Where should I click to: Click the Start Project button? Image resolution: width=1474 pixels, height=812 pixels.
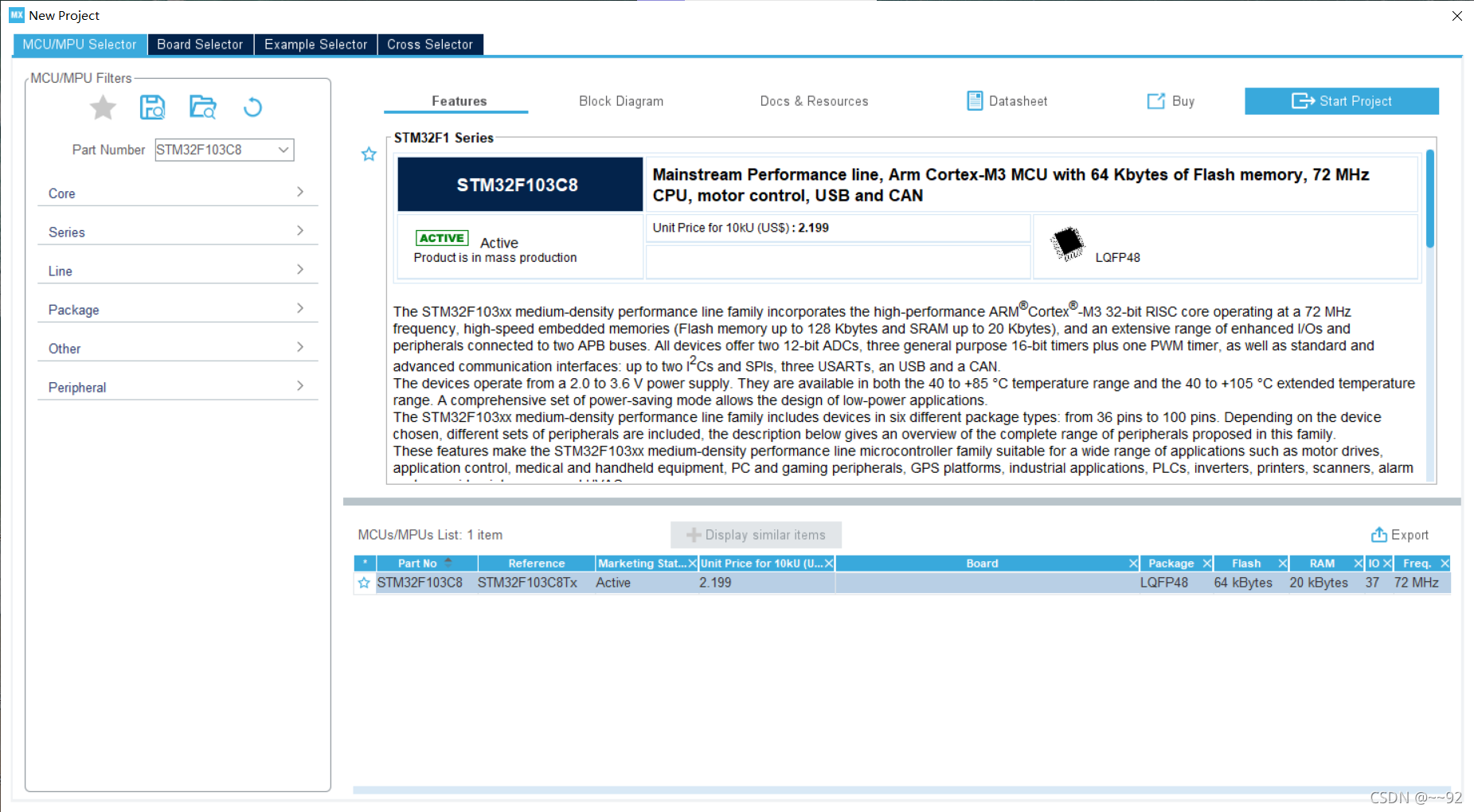1342,101
